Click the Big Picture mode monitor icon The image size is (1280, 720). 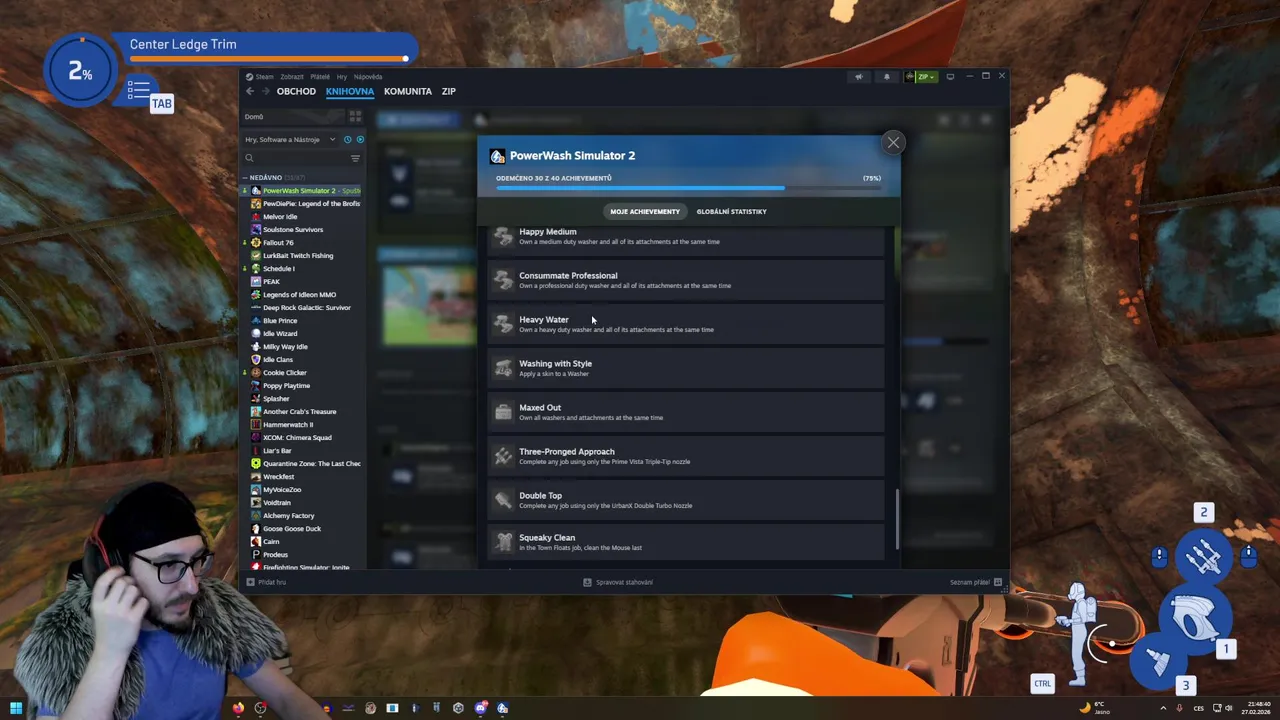click(x=950, y=76)
